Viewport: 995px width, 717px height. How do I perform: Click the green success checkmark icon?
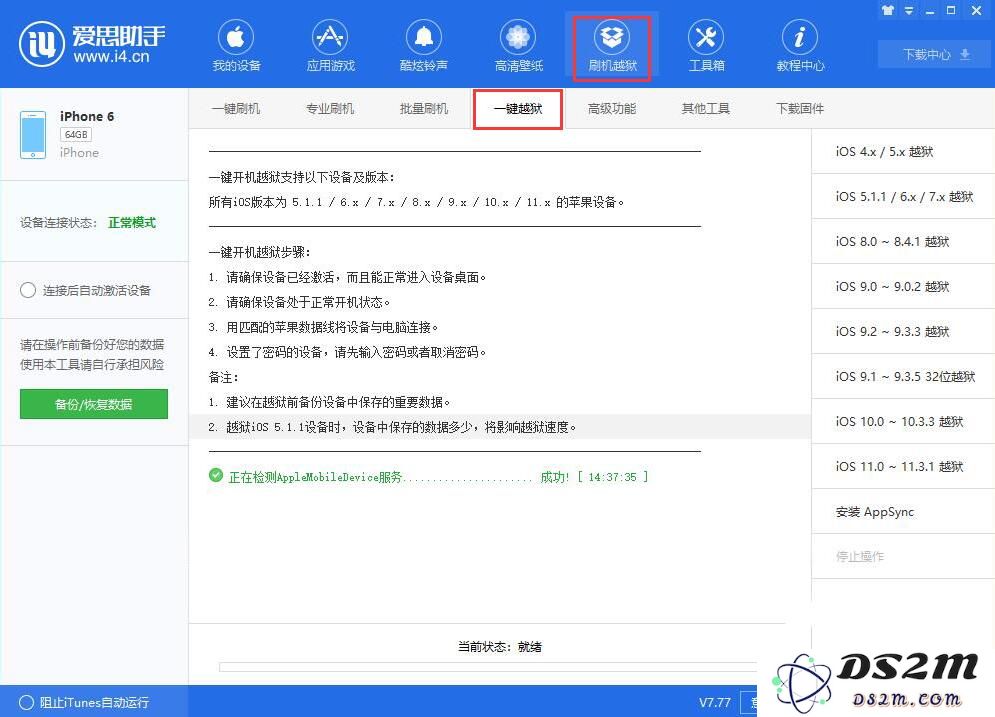(216, 475)
